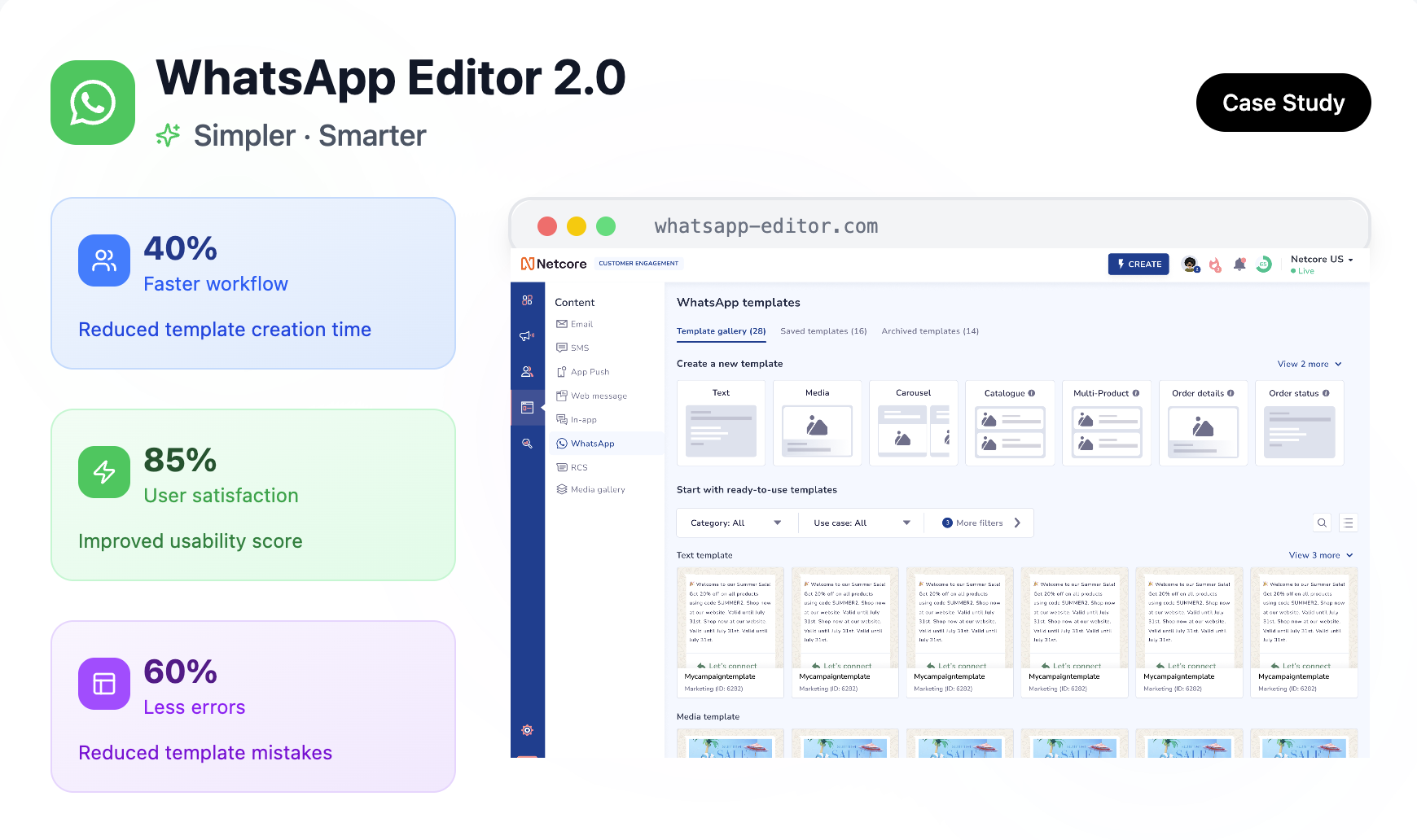The image size is (1417, 840).
Task: Open the Category: All dropdown
Action: 736,523
